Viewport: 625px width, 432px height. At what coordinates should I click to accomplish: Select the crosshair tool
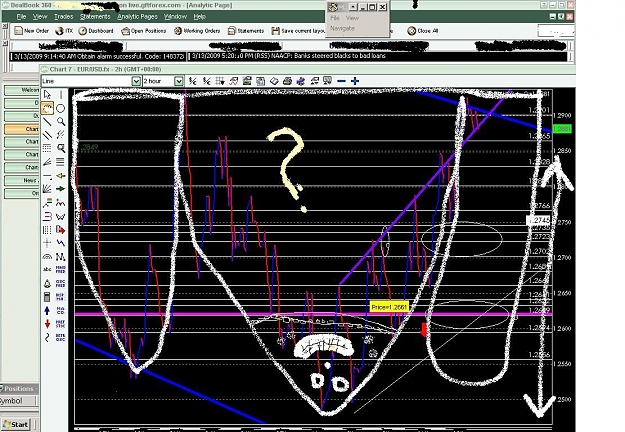coord(47,243)
